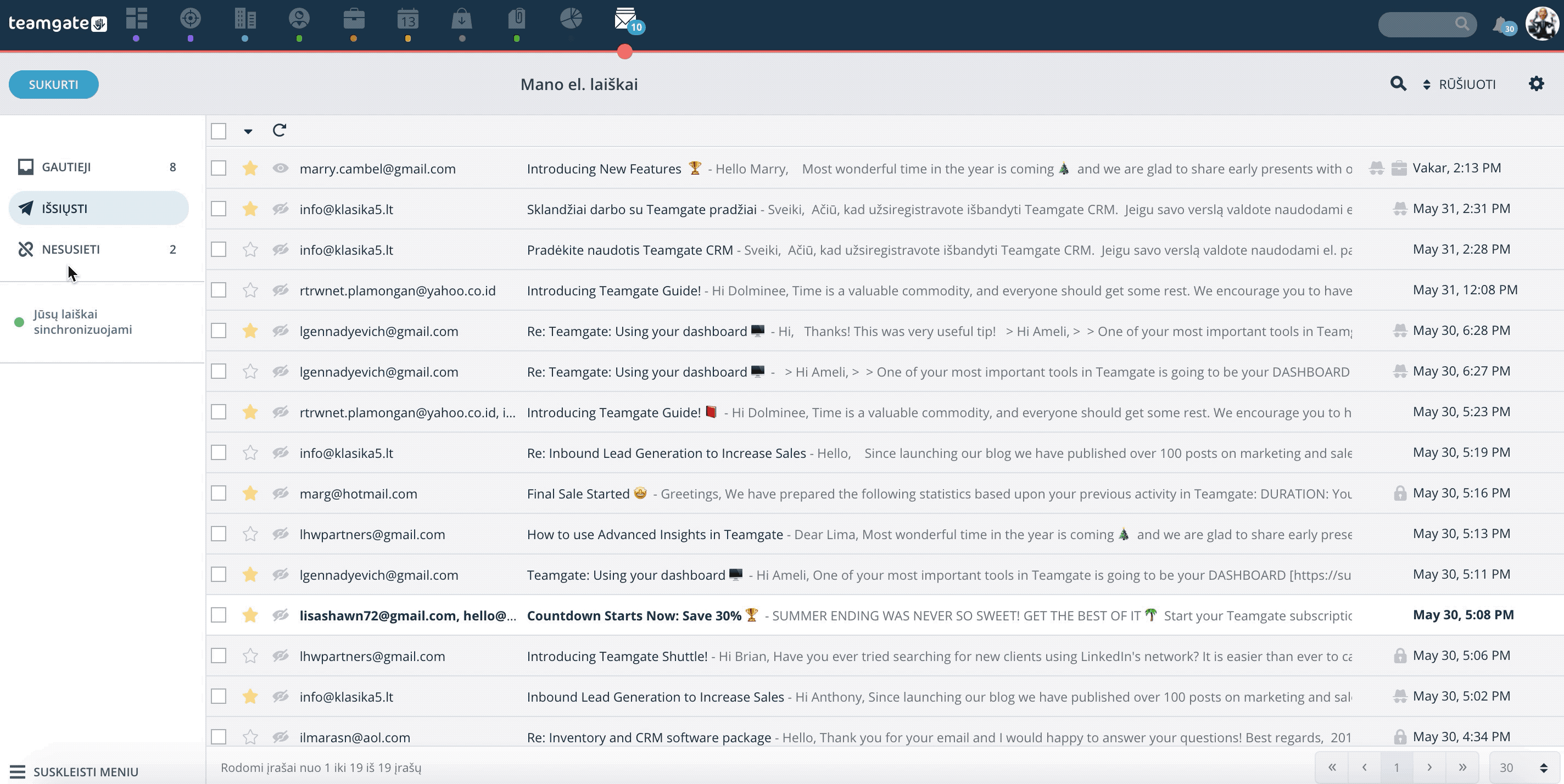Open Countdown Starts Now: Save 30% email
The width and height of the screenshot is (1564, 784).
point(885,615)
